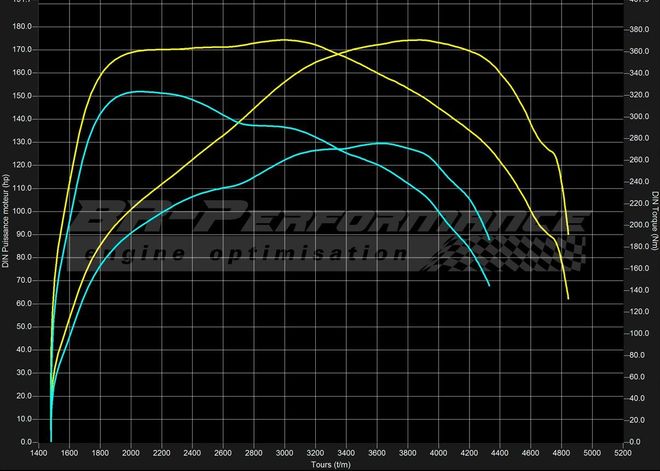The image size is (660, 471).
Task: Click where the two cyan curves intersect
Action: tap(340, 149)
